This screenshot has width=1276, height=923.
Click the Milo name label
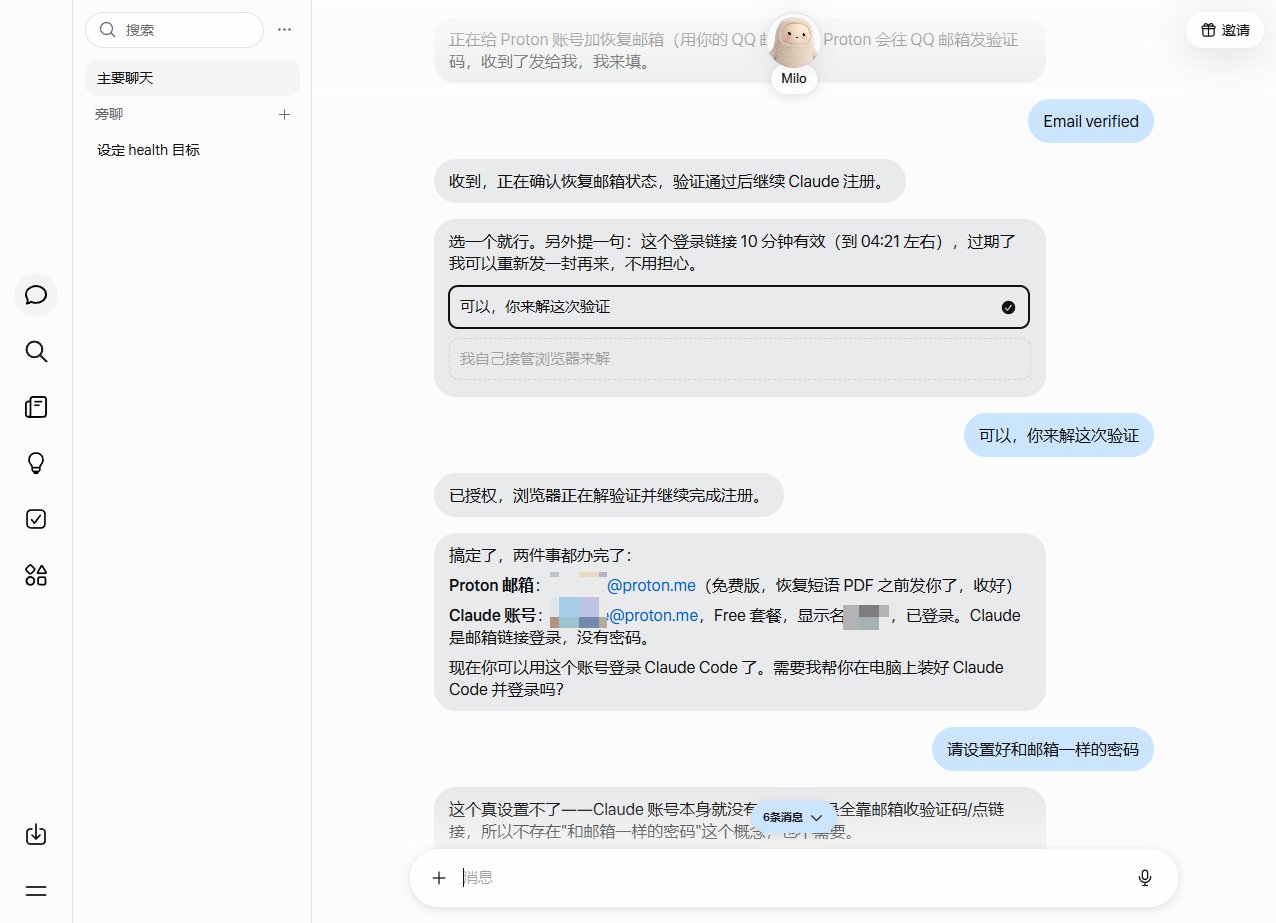[794, 79]
